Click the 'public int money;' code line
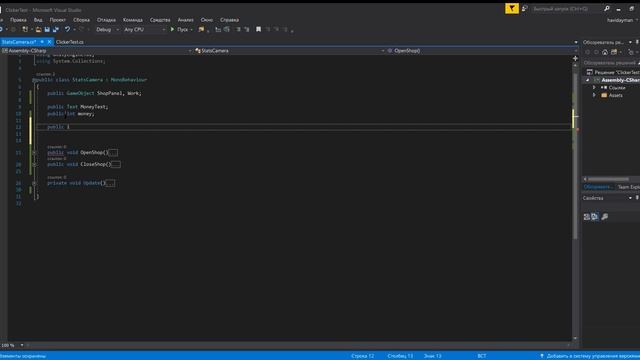Viewport: 640px width, 360px height. [x=71, y=114]
